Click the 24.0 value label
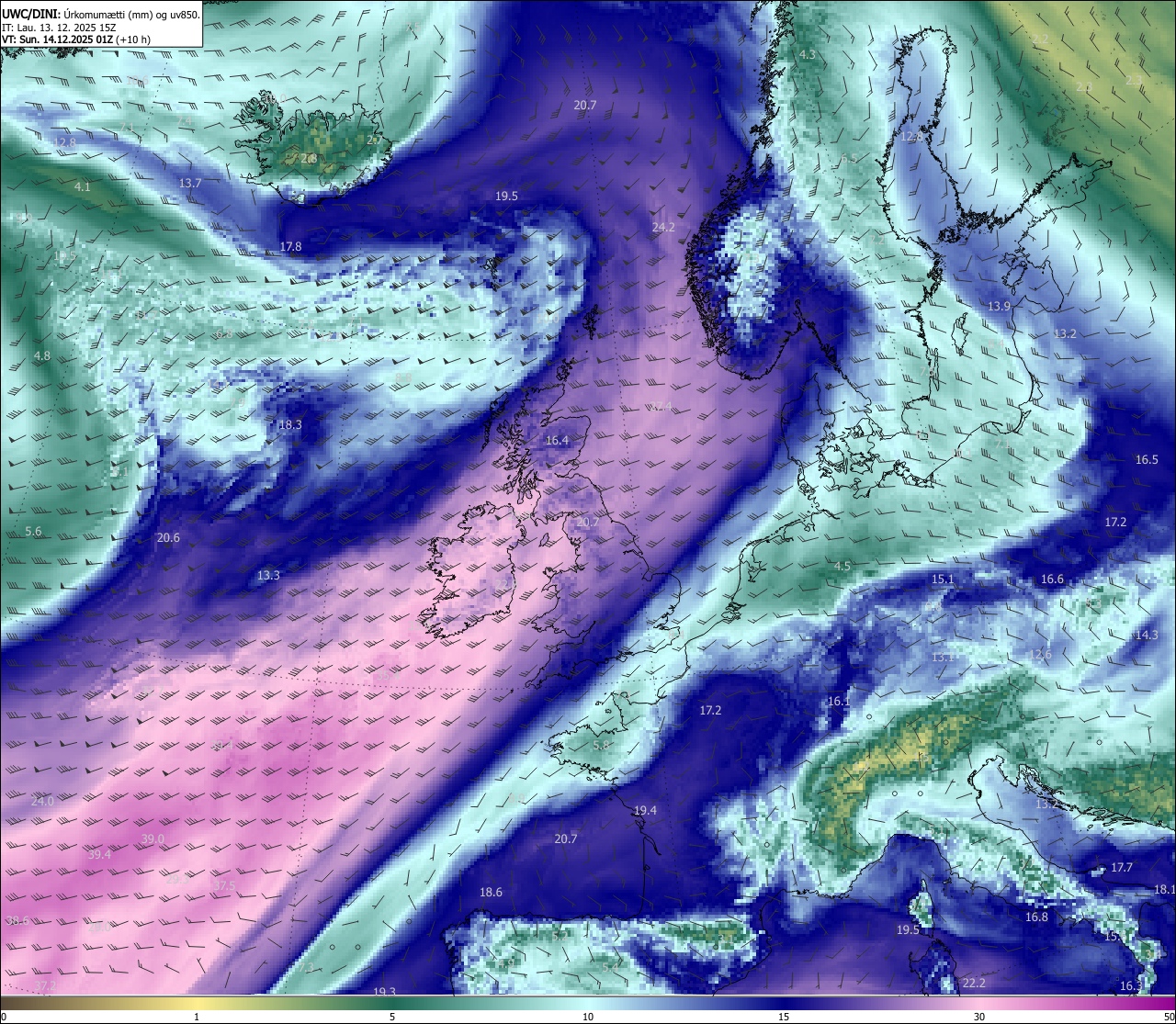 42,801
